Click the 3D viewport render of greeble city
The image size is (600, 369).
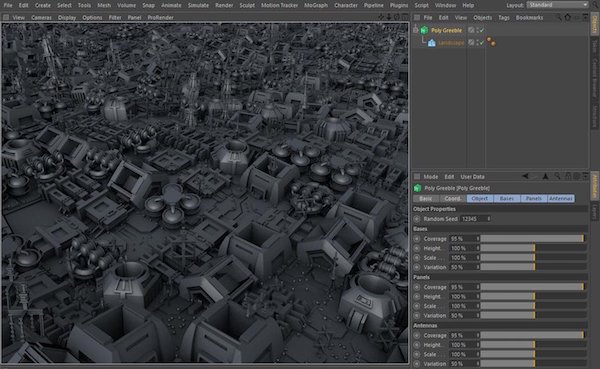click(x=205, y=193)
